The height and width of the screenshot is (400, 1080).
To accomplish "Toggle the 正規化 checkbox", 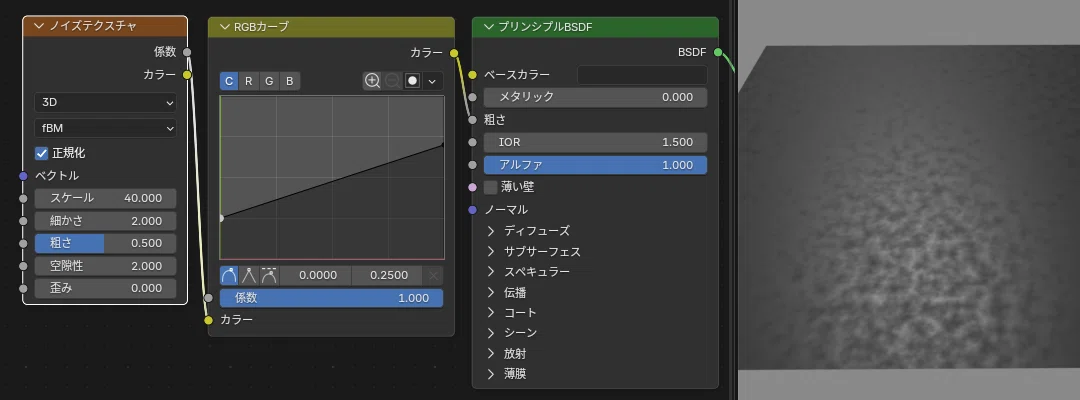I will pyautogui.click(x=42, y=152).
